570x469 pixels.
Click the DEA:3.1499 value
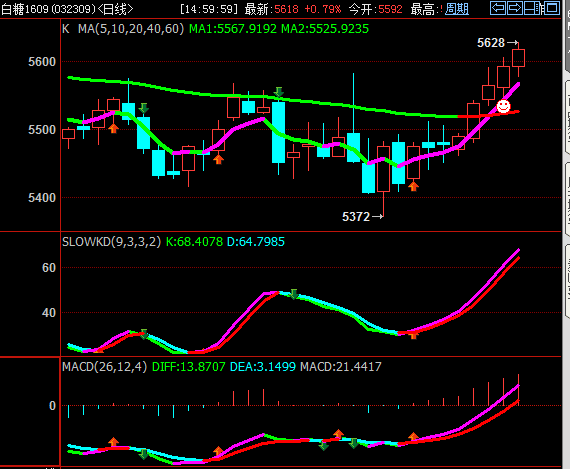tap(263, 366)
